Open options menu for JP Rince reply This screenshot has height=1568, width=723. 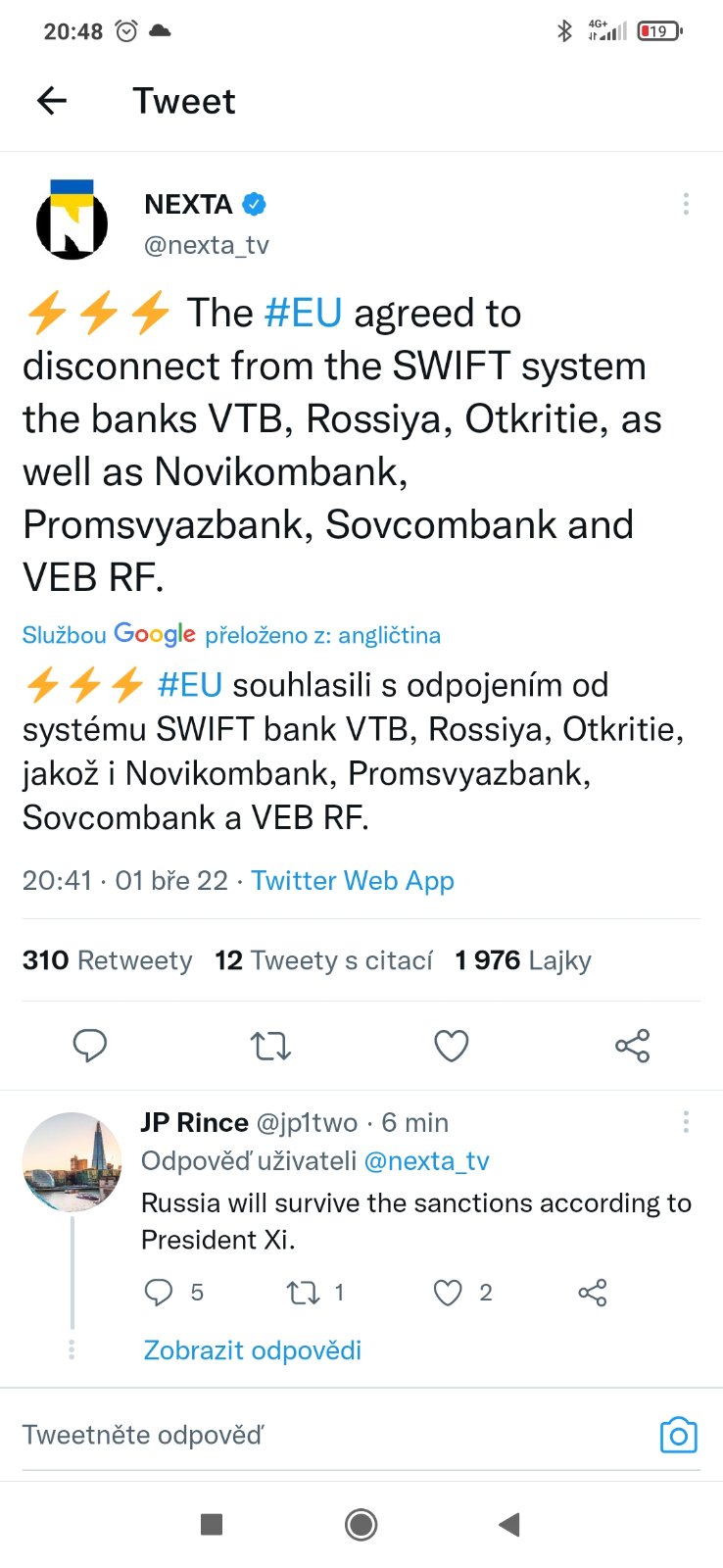click(x=686, y=1121)
